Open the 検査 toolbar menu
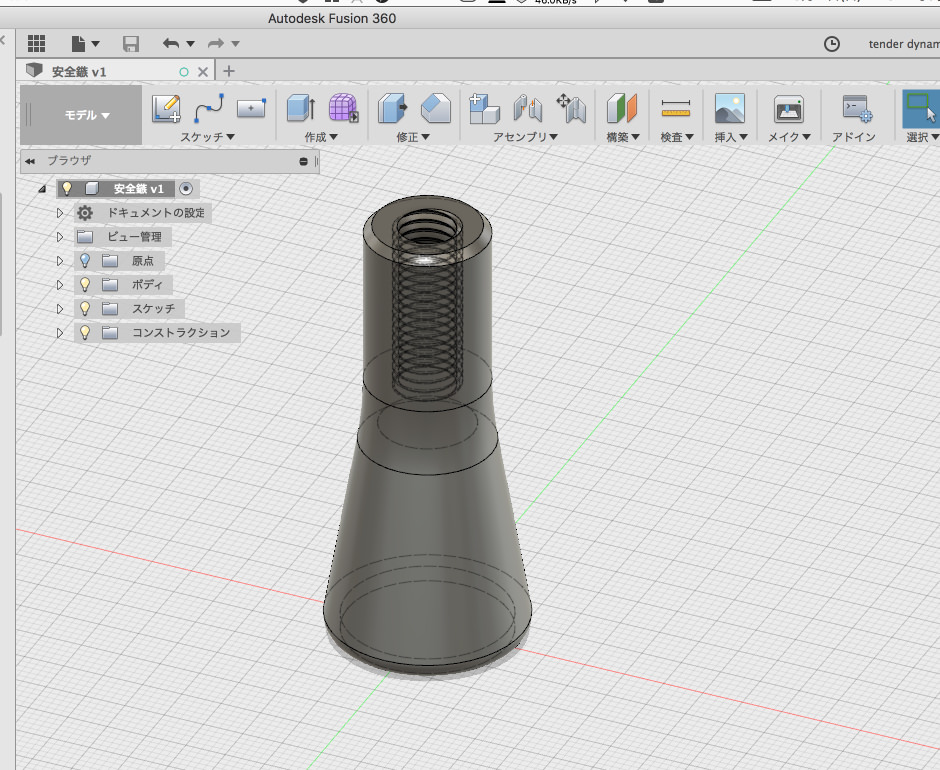Screen dimensions: 940x770 (677, 137)
